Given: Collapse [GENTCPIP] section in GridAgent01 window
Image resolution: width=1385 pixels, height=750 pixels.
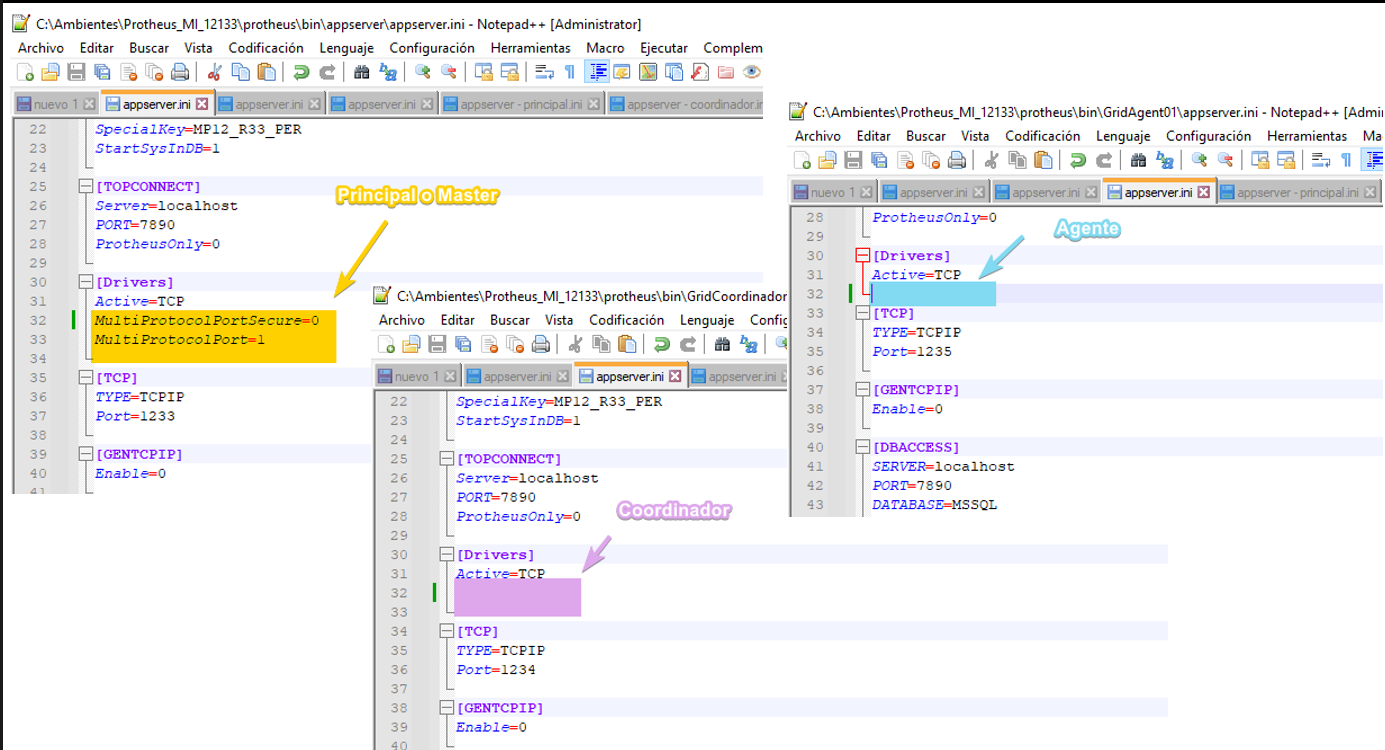Looking at the screenshot, I should 862,390.
